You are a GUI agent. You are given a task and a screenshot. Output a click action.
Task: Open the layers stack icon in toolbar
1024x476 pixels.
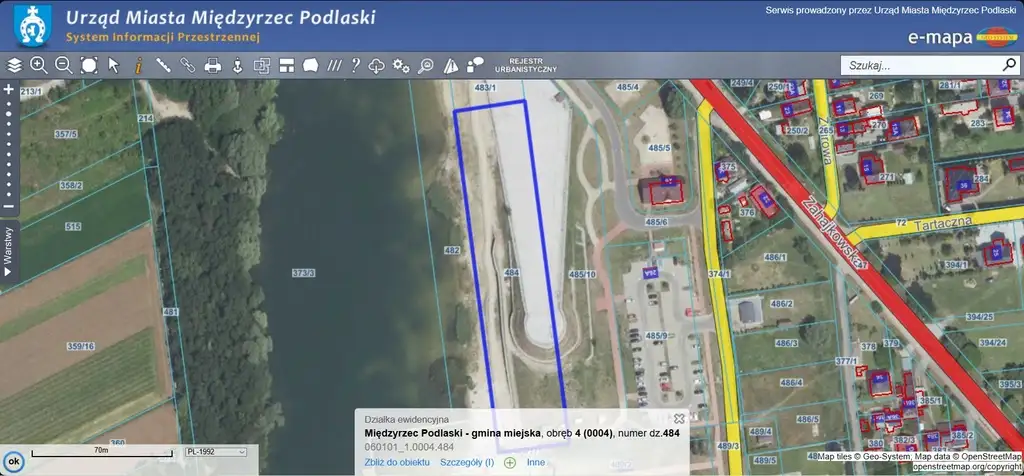pos(14,65)
